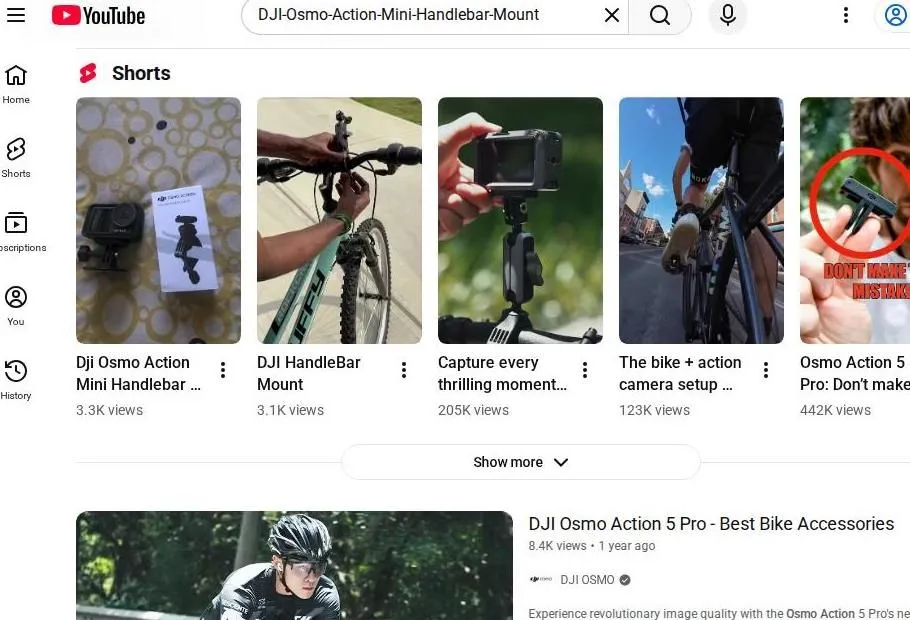Expand shorts with Show more
The height and width of the screenshot is (620, 910).
(x=521, y=462)
